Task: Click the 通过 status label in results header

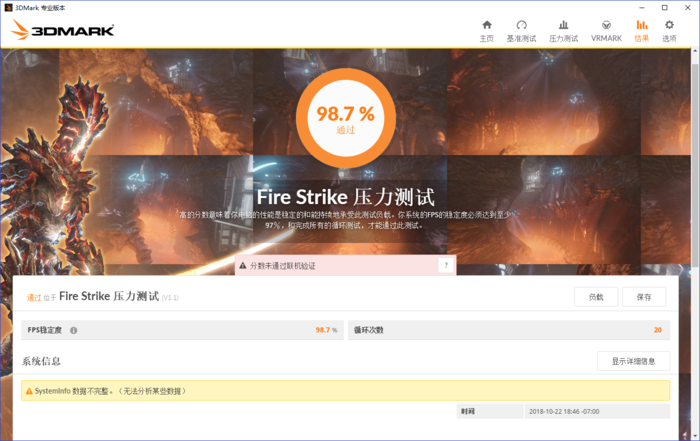Action: coord(34,297)
